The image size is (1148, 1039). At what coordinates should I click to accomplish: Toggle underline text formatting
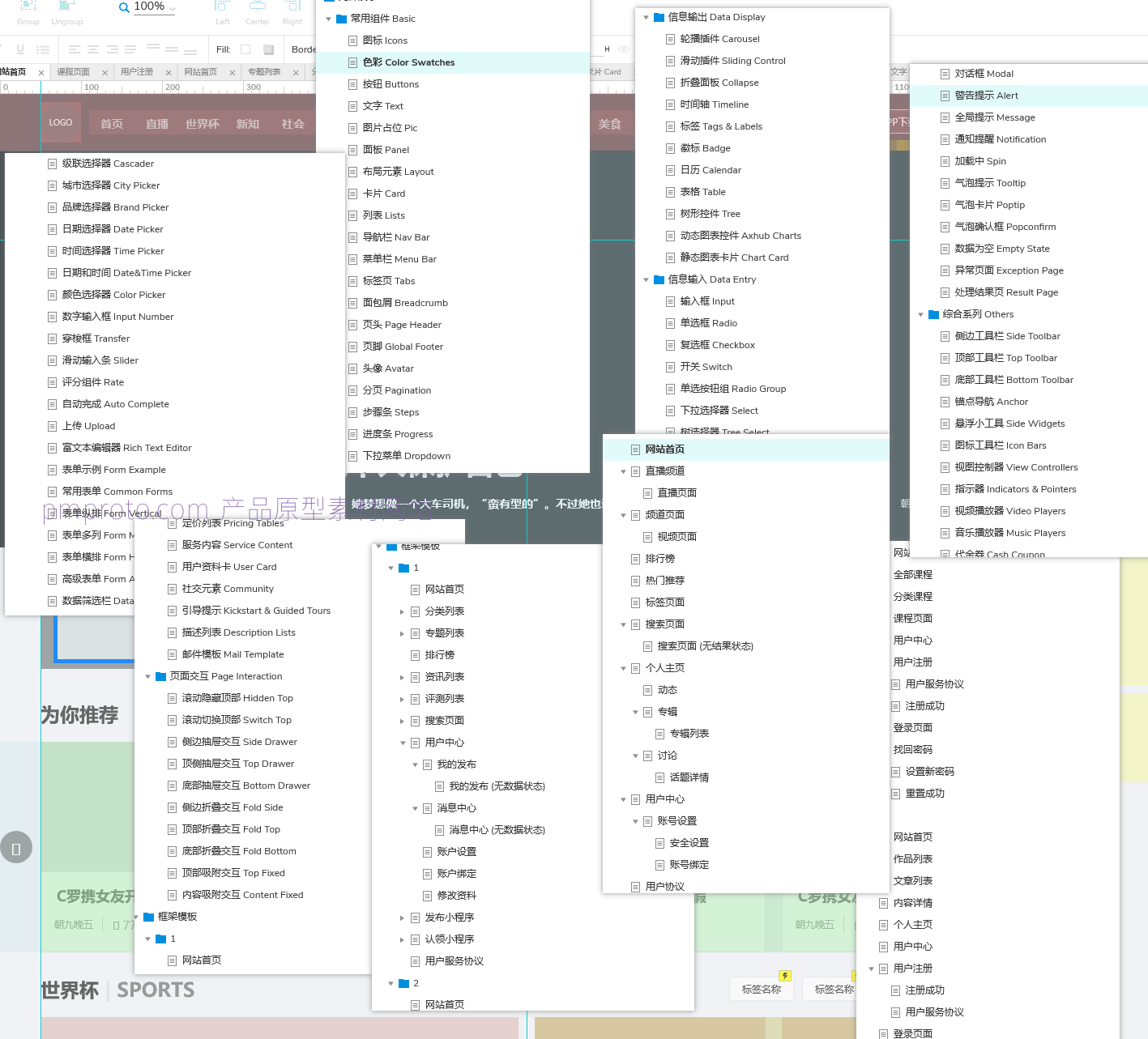click(x=20, y=49)
